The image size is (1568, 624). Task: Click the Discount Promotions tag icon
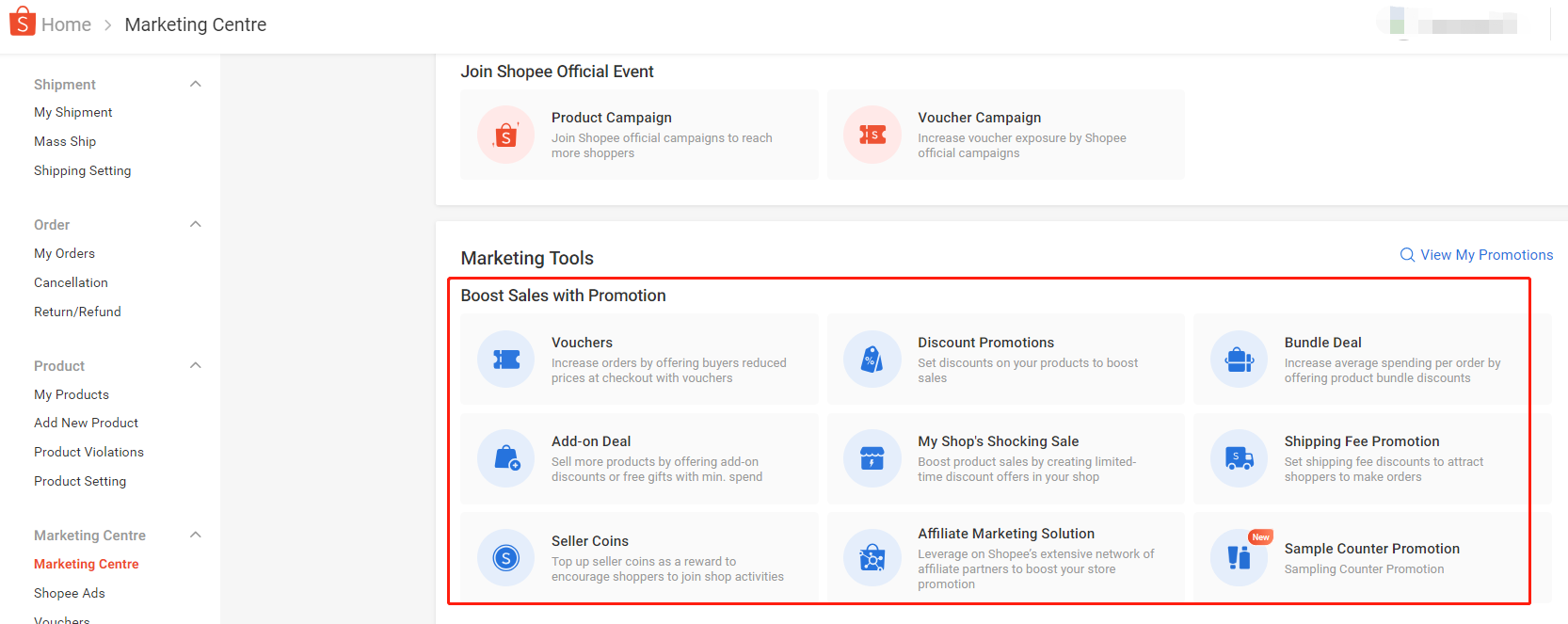tap(872, 360)
